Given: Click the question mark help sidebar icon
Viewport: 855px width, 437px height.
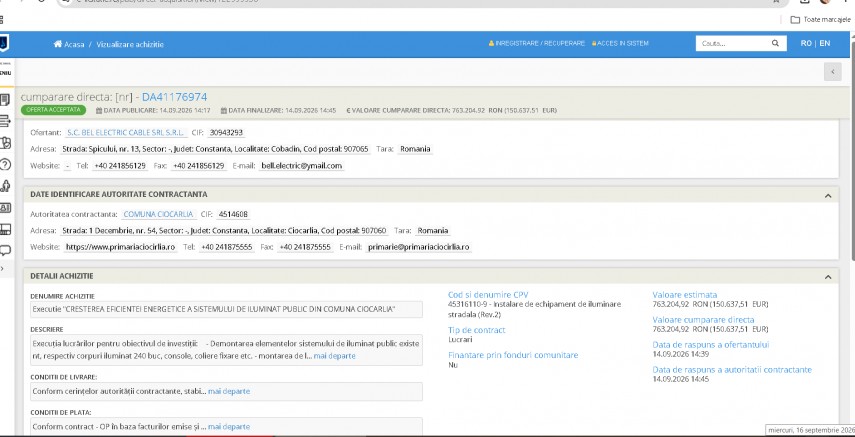Looking at the screenshot, I should (5, 164).
